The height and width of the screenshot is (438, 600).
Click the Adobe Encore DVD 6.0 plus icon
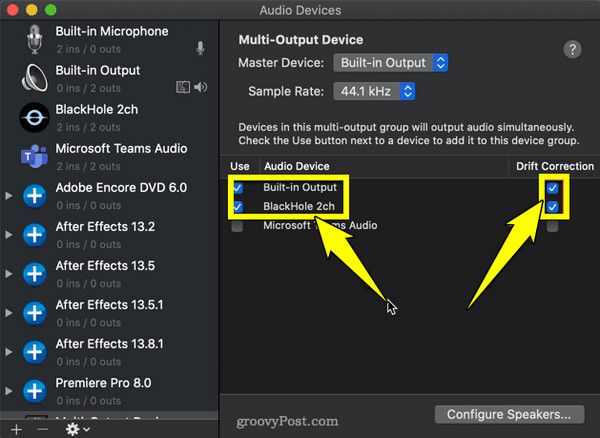point(34,196)
